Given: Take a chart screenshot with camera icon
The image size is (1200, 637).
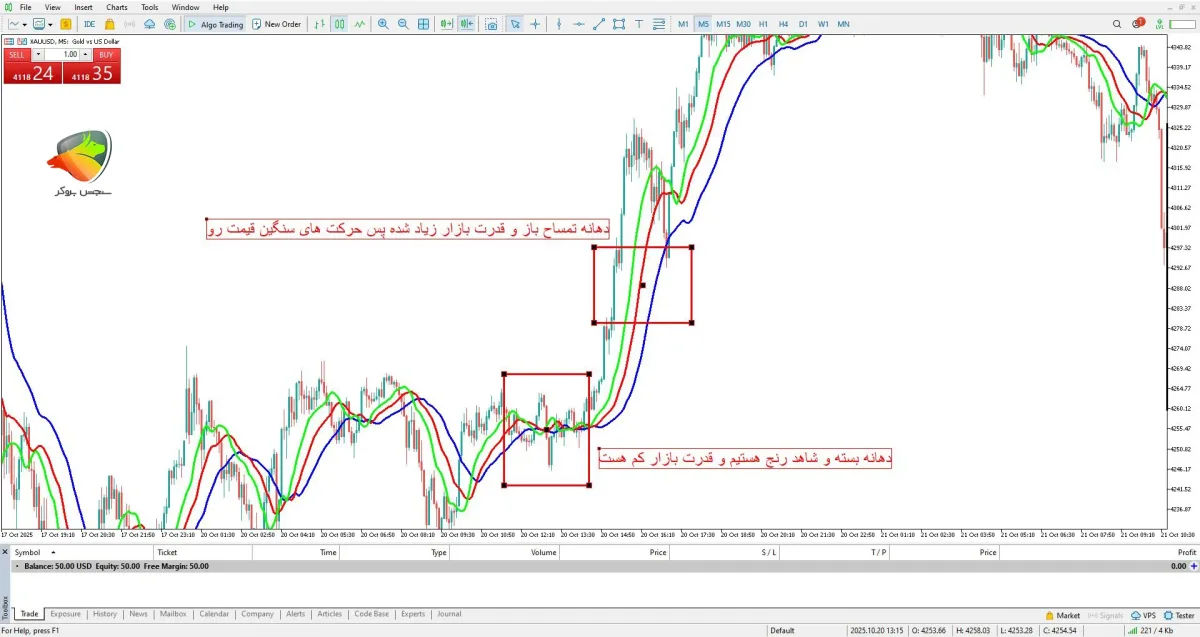Looking at the screenshot, I should (x=491, y=24).
